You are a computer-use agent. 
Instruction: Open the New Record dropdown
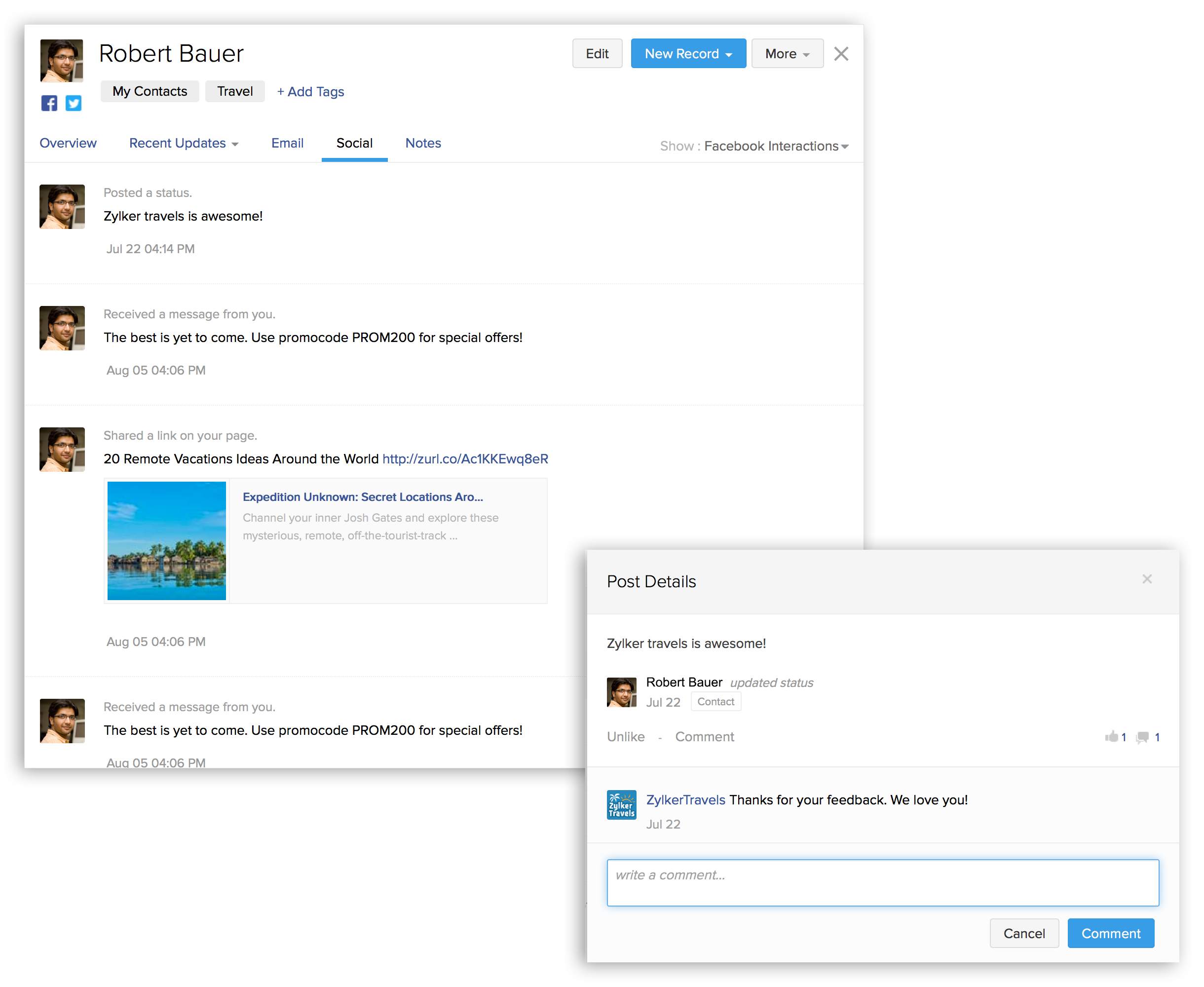[688, 53]
